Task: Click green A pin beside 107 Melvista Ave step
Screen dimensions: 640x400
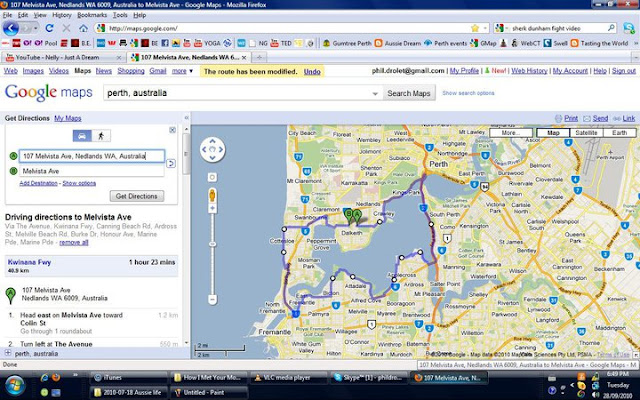Action: click(x=11, y=295)
